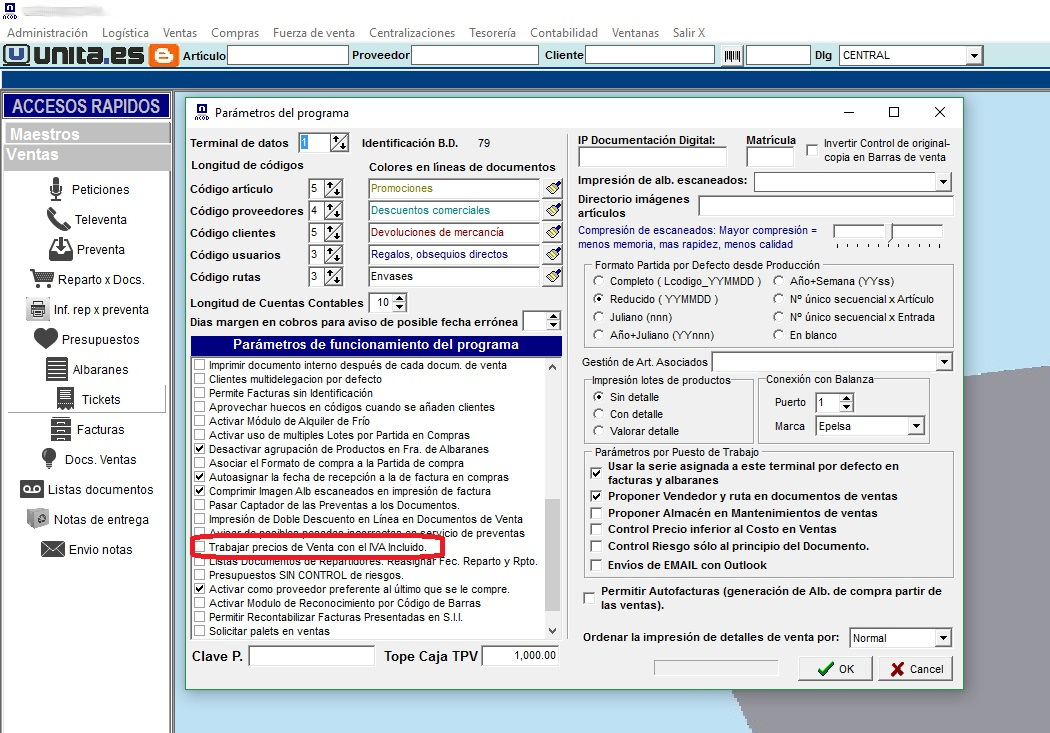The image size is (1050, 733).
Task: Open Peticiones microphone shortcut
Action: [x=56, y=189]
